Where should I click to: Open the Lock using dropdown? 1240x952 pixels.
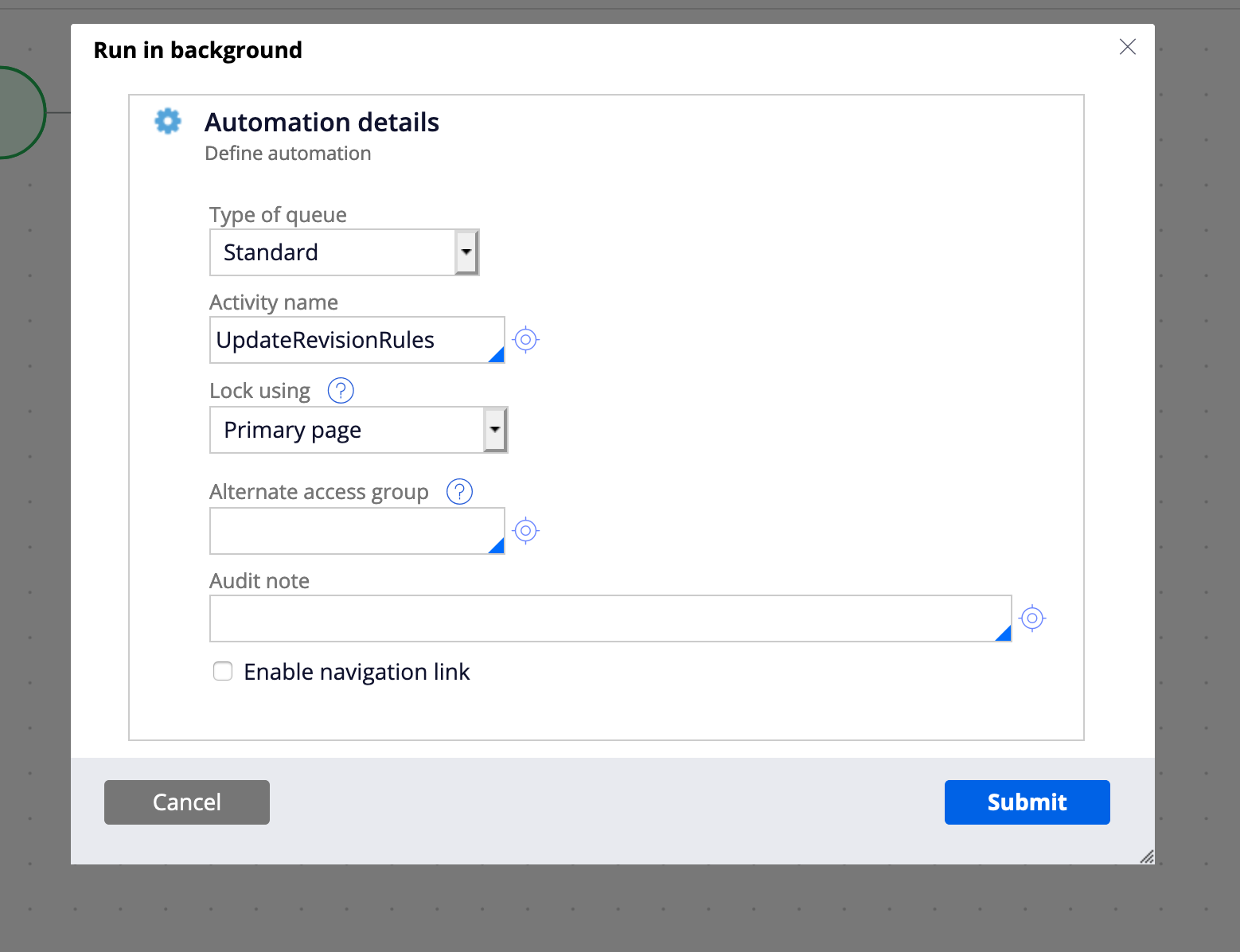(x=358, y=430)
